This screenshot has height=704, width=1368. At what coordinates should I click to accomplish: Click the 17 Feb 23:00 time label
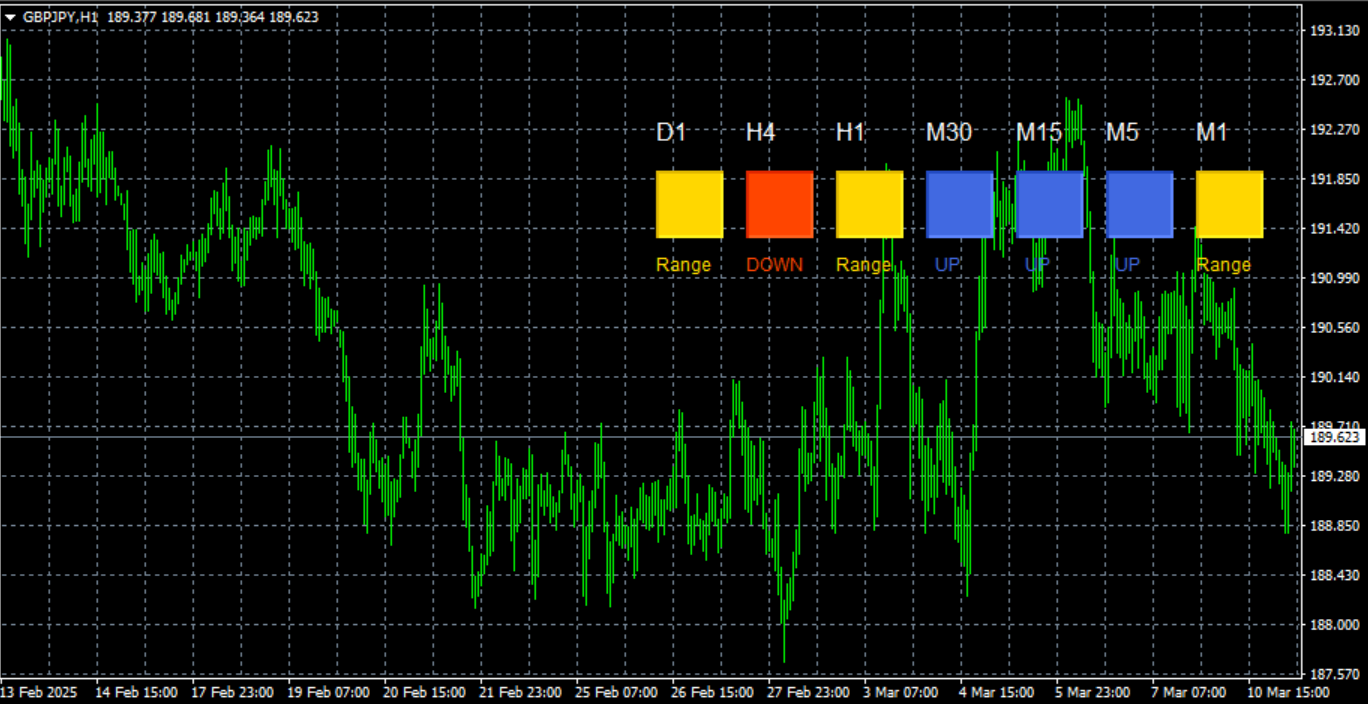point(232,692)
